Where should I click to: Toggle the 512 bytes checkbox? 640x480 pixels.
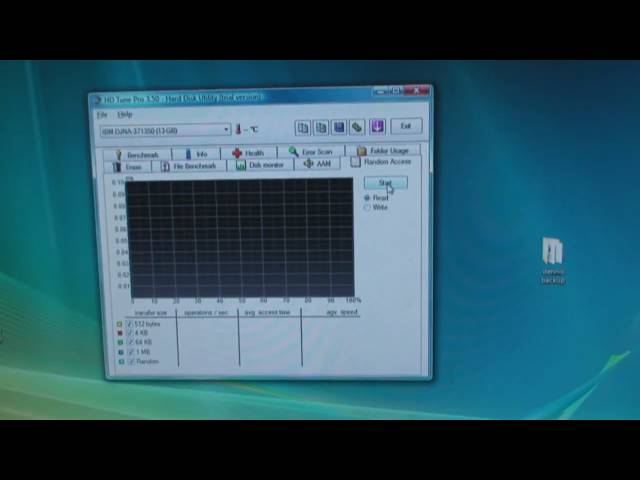click(129, 324)
